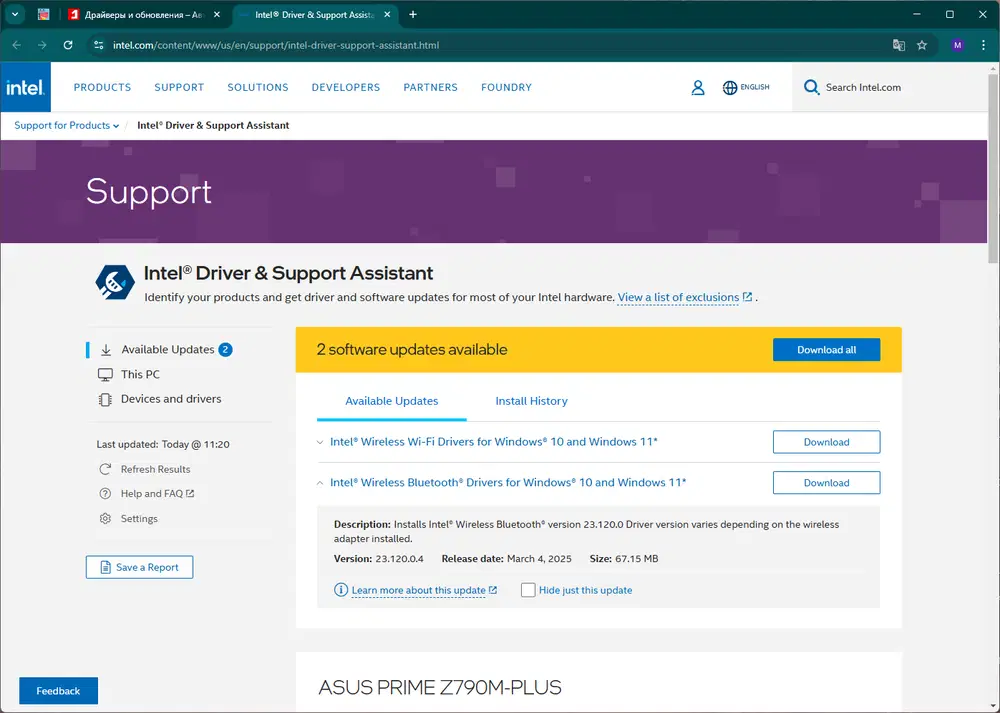Click the translate page icon in address bar
Screen dimensions: 1000x713
899,45
